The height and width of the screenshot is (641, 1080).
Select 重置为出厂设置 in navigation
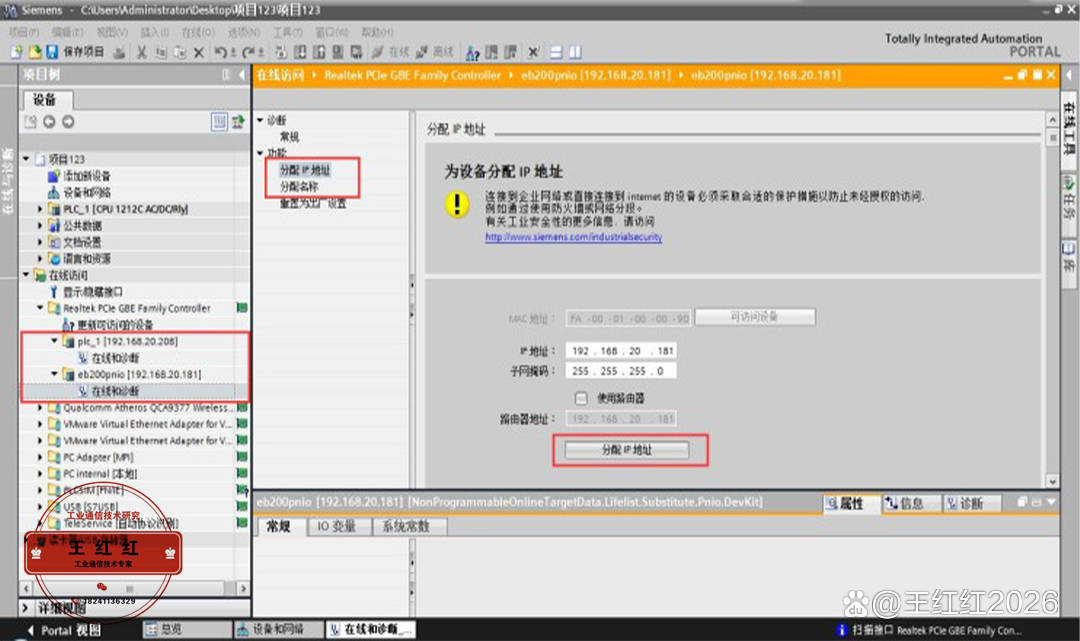pyautogui.click(x=313, y=204)
